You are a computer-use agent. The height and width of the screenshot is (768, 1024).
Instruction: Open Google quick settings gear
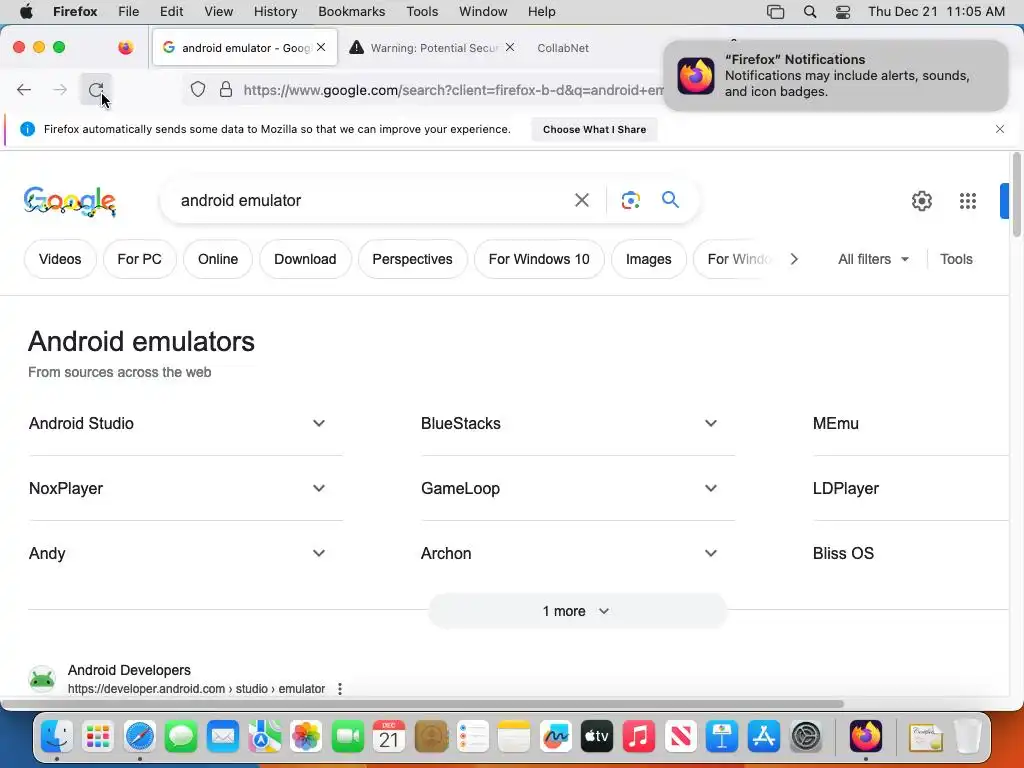[x=921, y=200]
